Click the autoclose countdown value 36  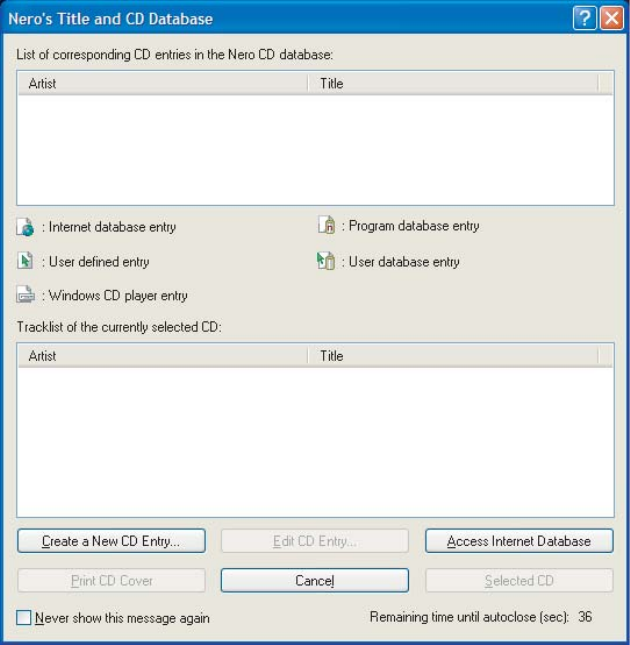pos(585,617)
